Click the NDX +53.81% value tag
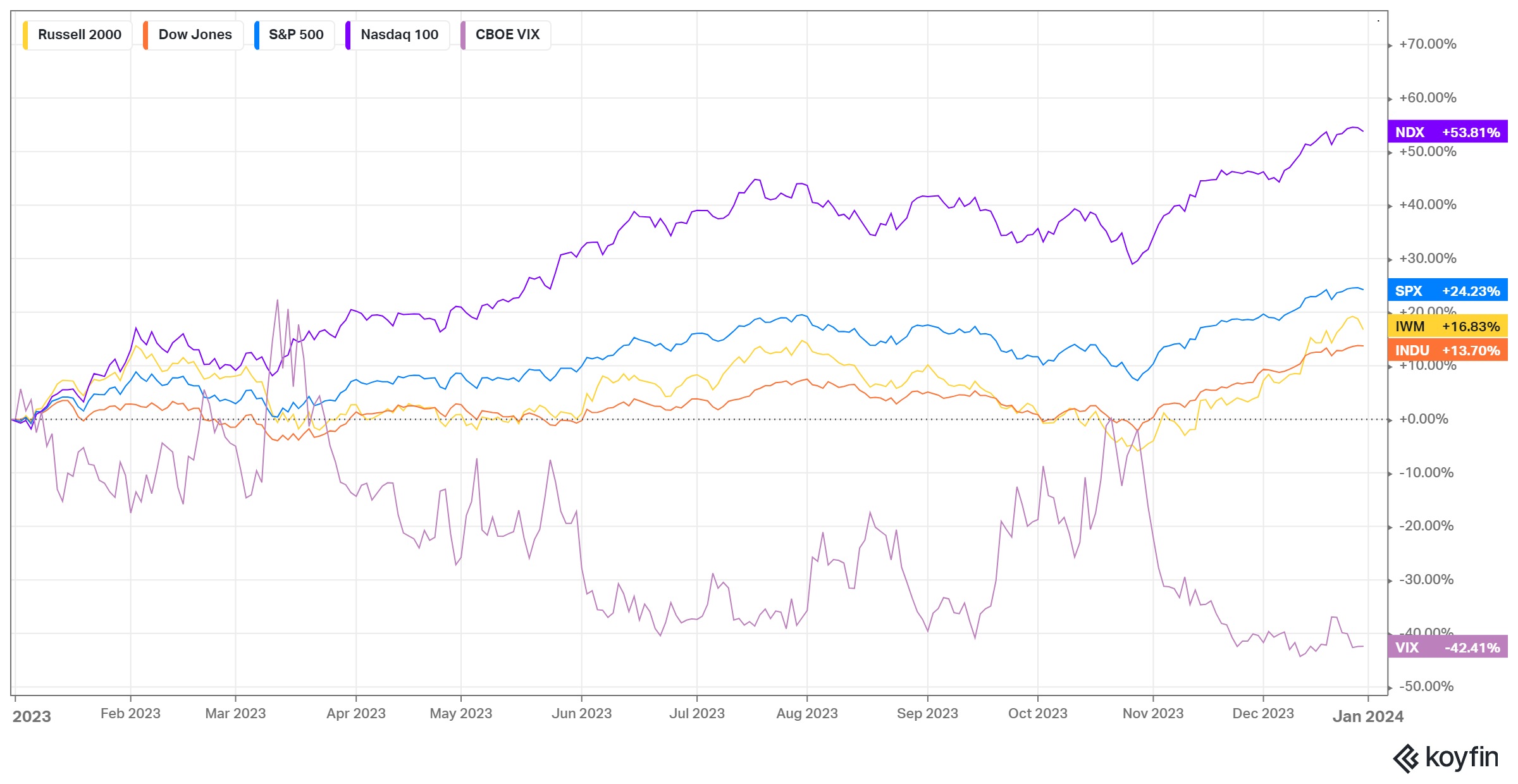Screen dimensions: 1518x784 (1447, 132)
